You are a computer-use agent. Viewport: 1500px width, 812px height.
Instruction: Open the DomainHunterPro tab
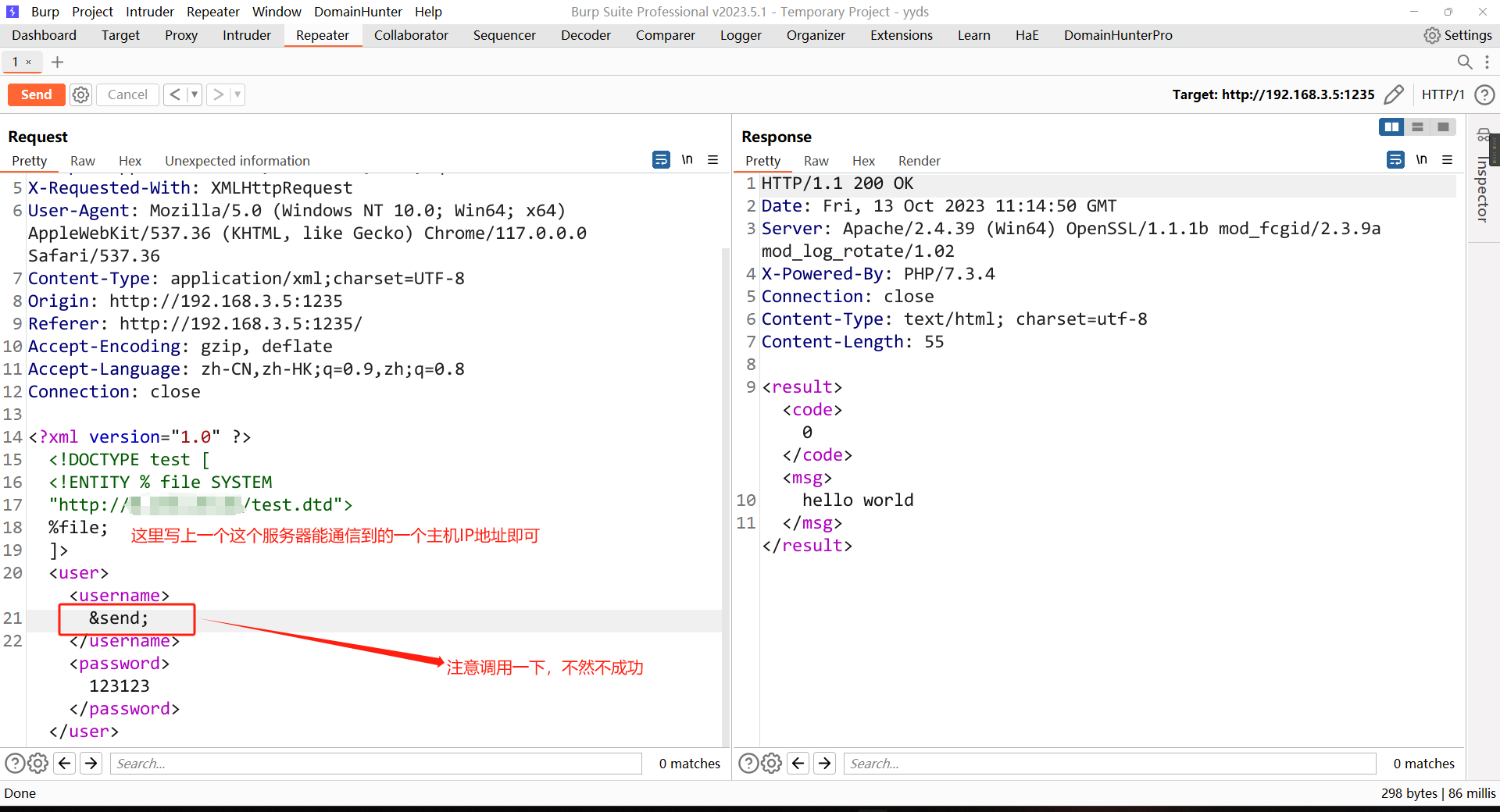[x=1118, y=35]
